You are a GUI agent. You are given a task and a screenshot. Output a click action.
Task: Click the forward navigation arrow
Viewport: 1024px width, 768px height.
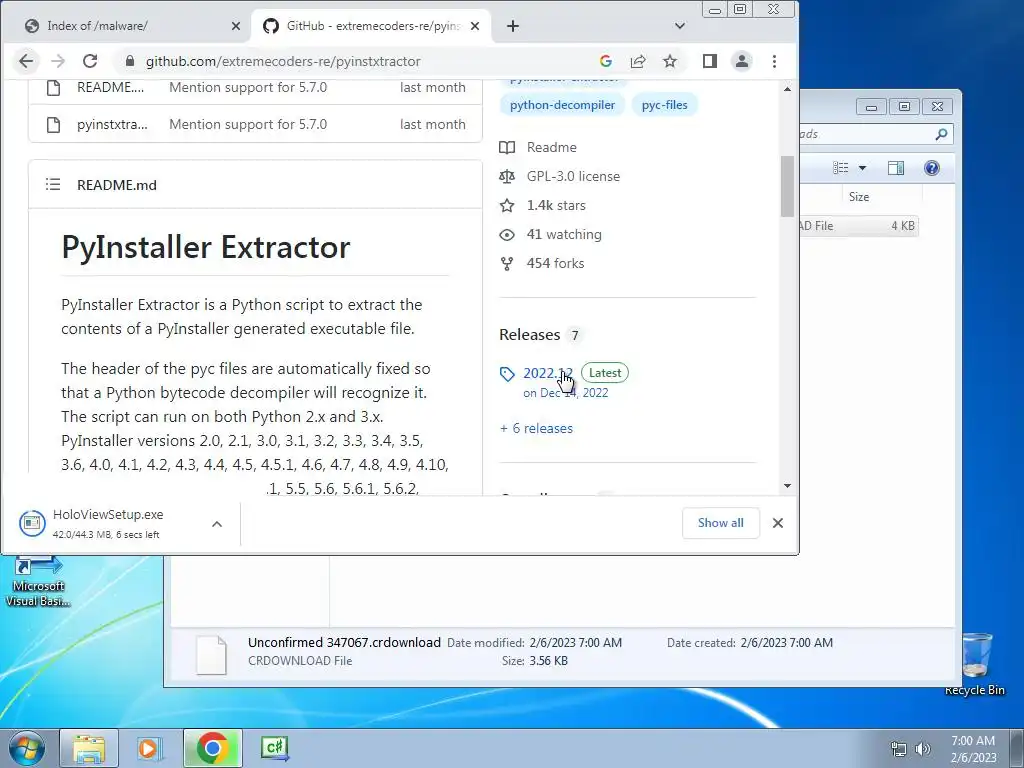point(57,61)
